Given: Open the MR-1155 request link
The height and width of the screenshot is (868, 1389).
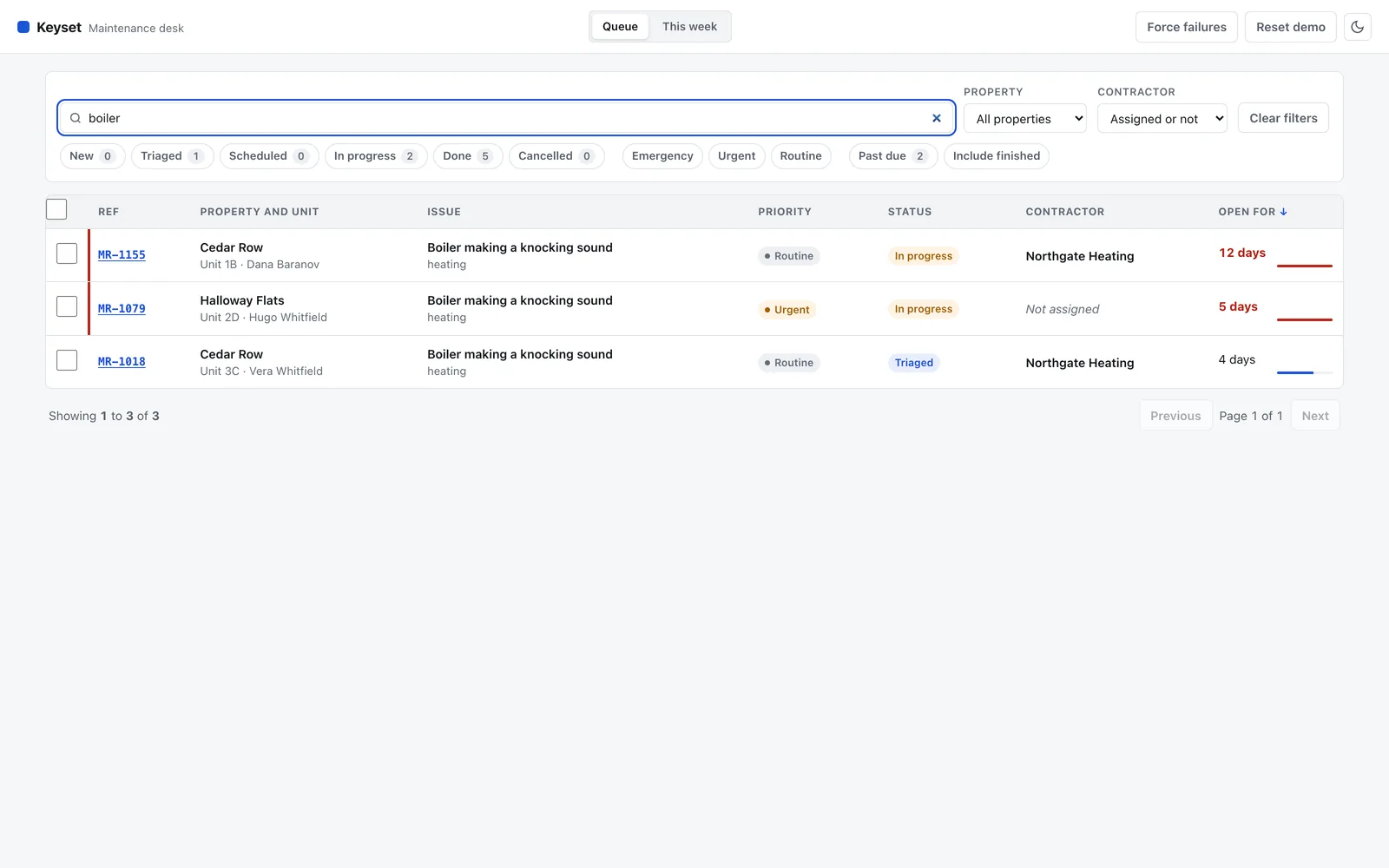Looking at the screenshot, I should tap(122, 255).
